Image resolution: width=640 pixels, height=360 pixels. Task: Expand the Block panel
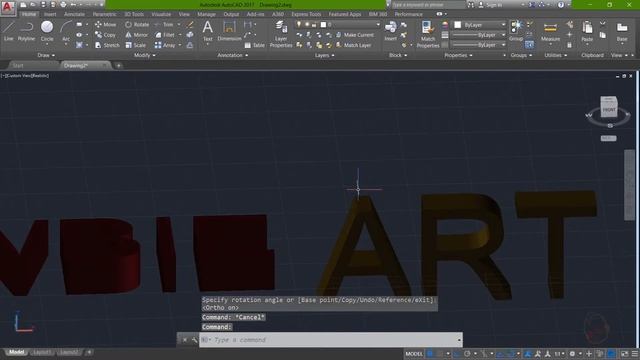pos(398,55)
